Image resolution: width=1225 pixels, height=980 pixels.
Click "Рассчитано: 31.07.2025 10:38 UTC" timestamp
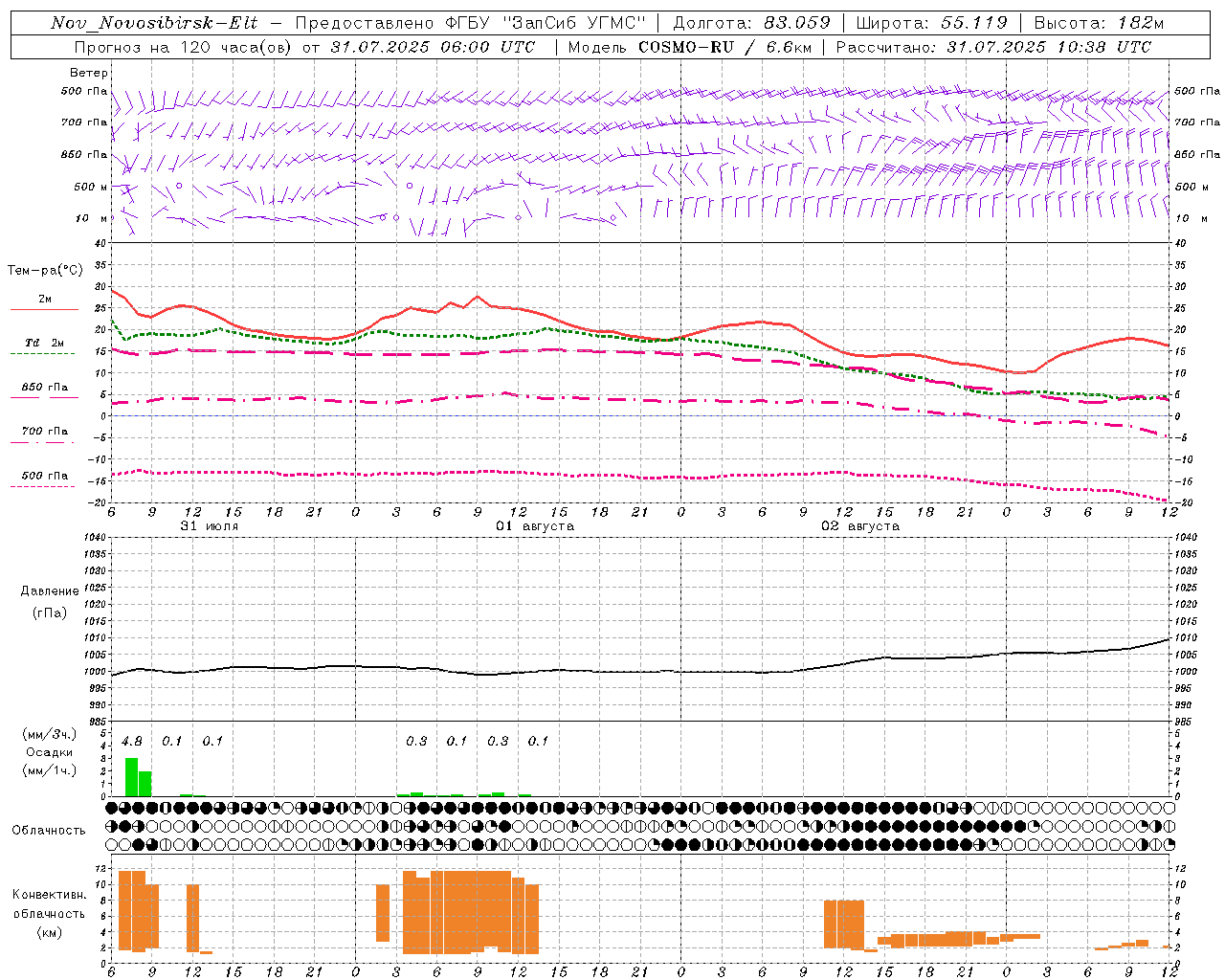coord(993,47)
